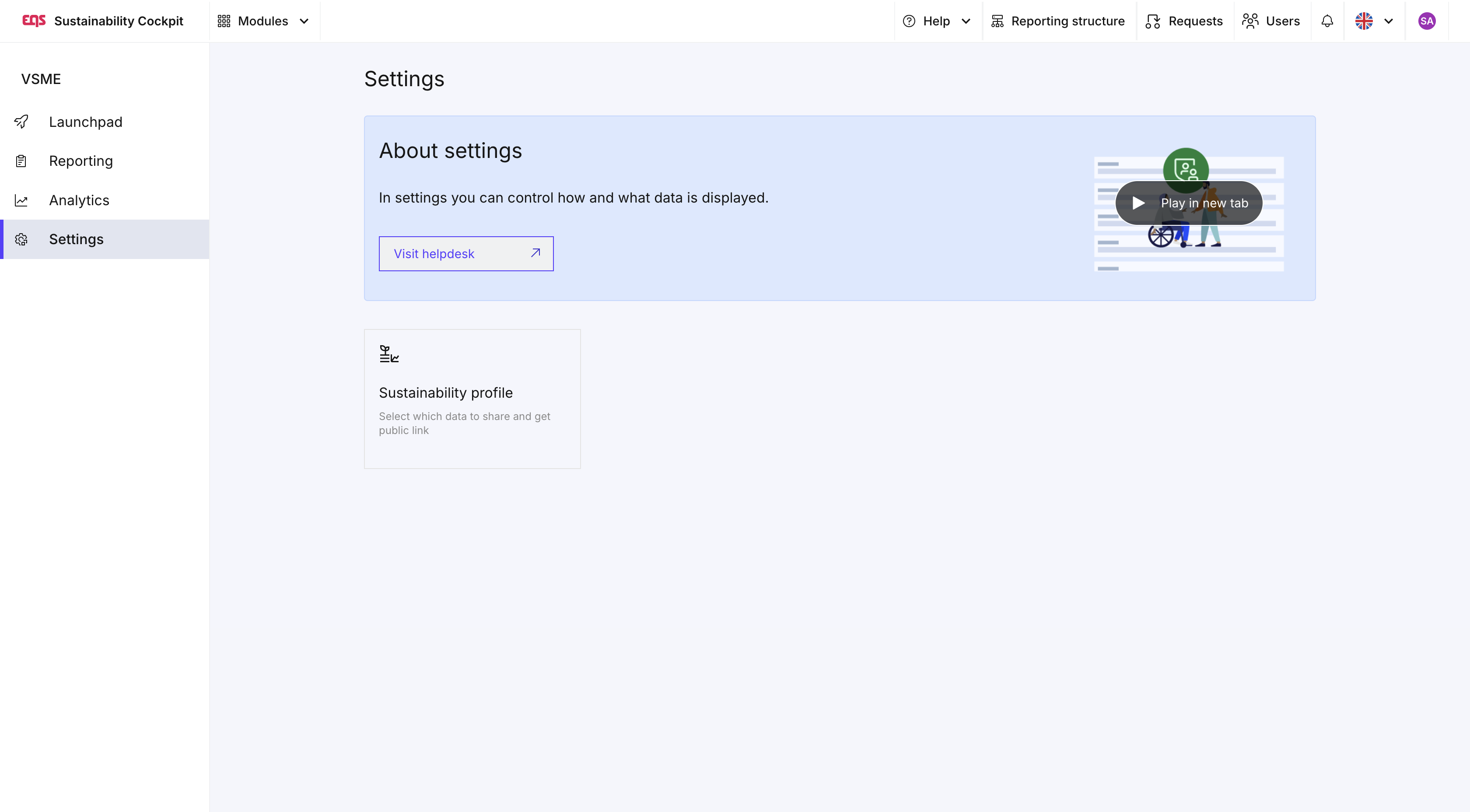Open the language flag dropdown
Viewport: 1470px width, 812px height.
(1374, 21)
